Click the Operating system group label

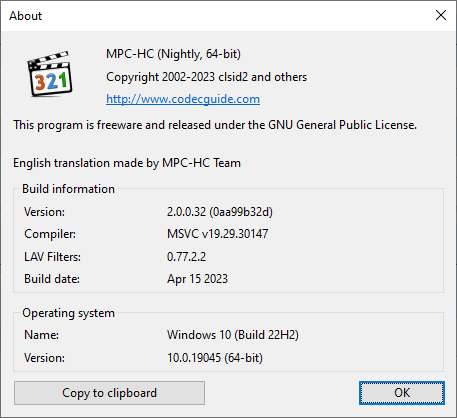coord(68,313)
